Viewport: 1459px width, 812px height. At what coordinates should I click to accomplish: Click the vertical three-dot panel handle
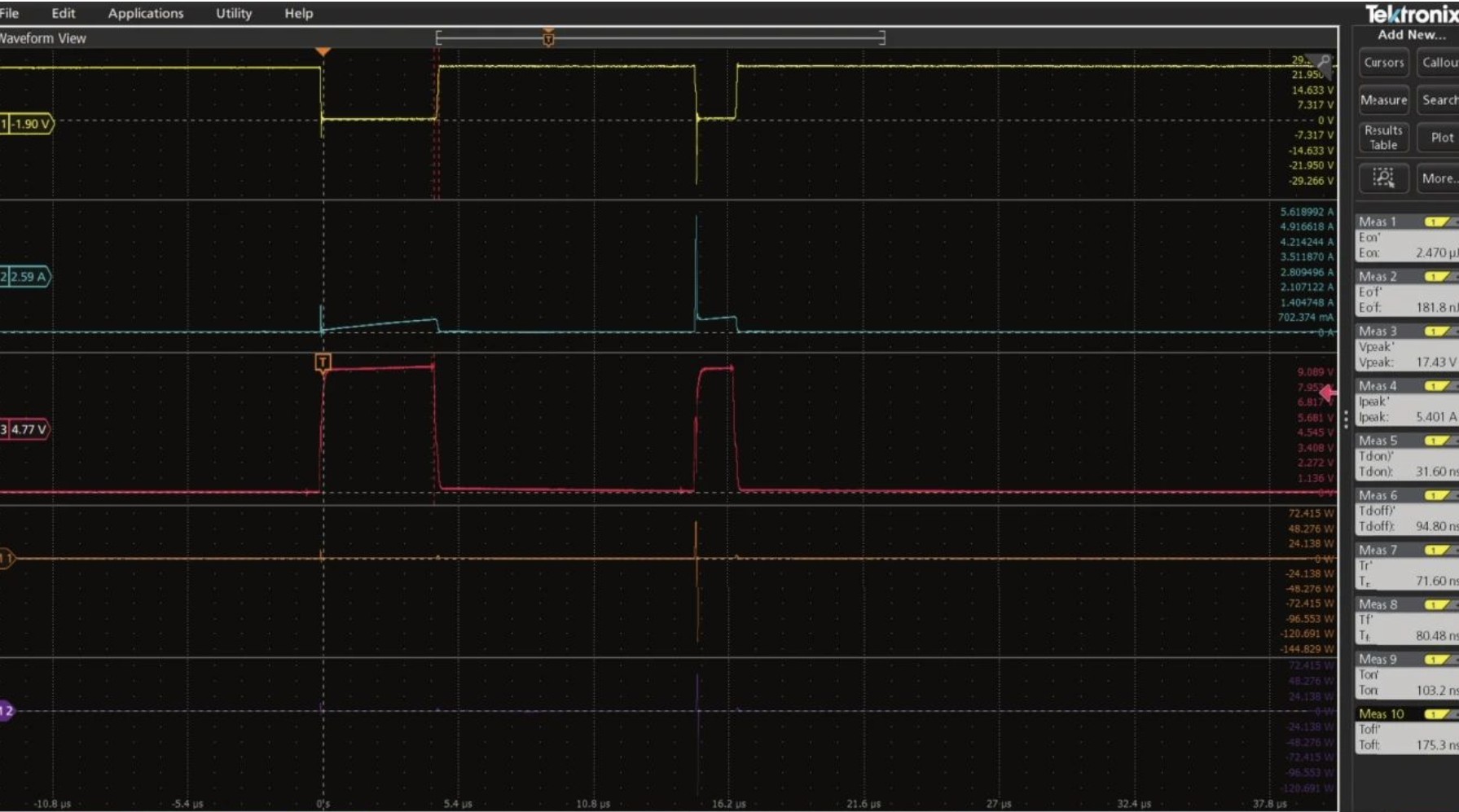coord(1346,419)
